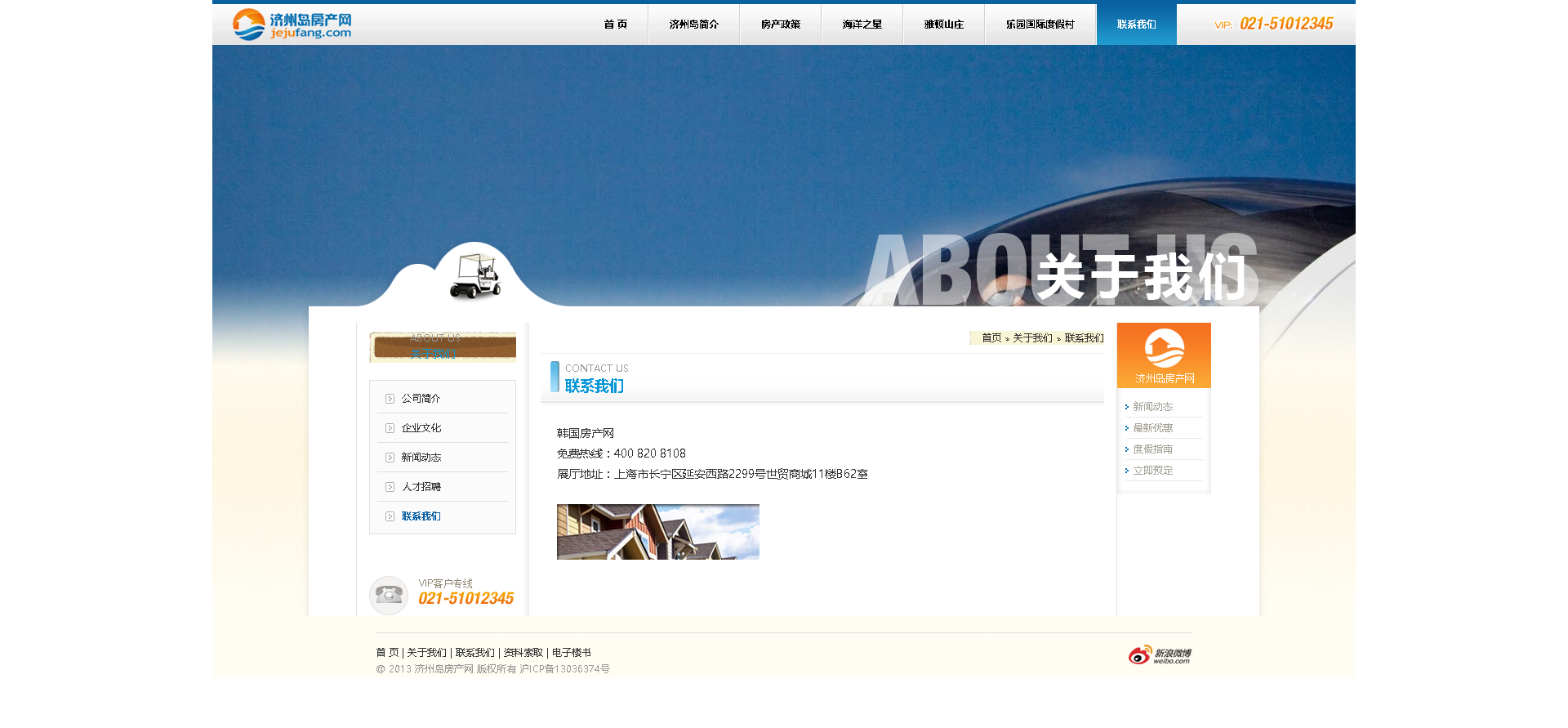Click 关于我们 in the breadcrumb trail
1568x728 pixels.
1032,338
